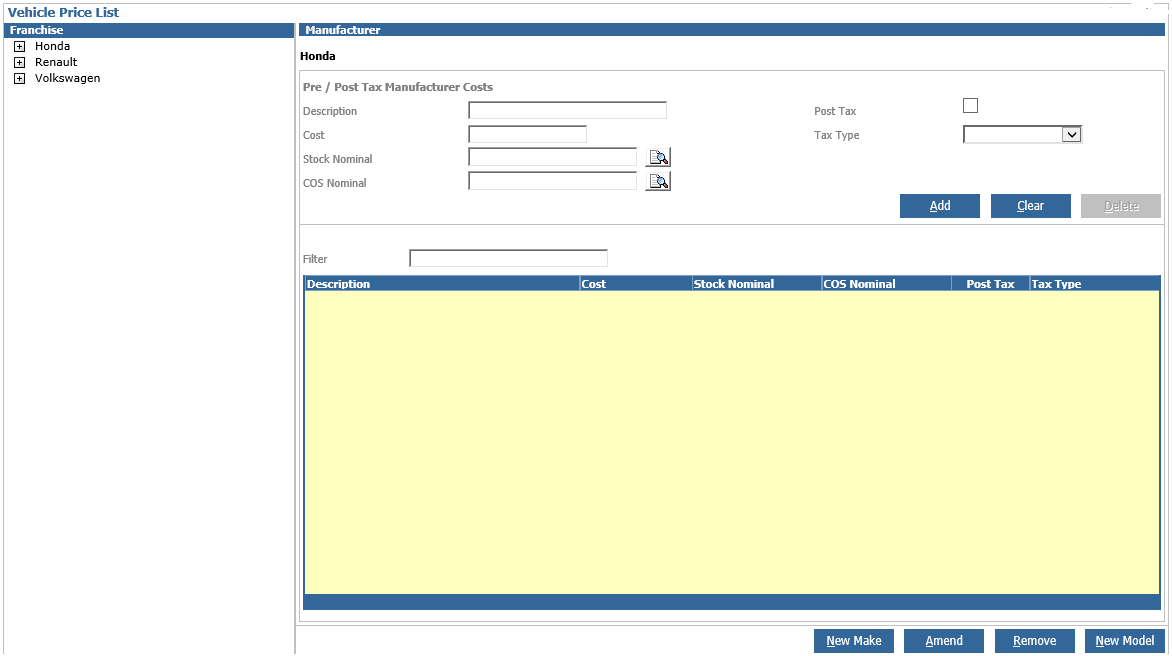The height and width of the screenshot is (656, 1172).
Task: Select Renault in the franchise tree
Action: click(x=56, y=63)
